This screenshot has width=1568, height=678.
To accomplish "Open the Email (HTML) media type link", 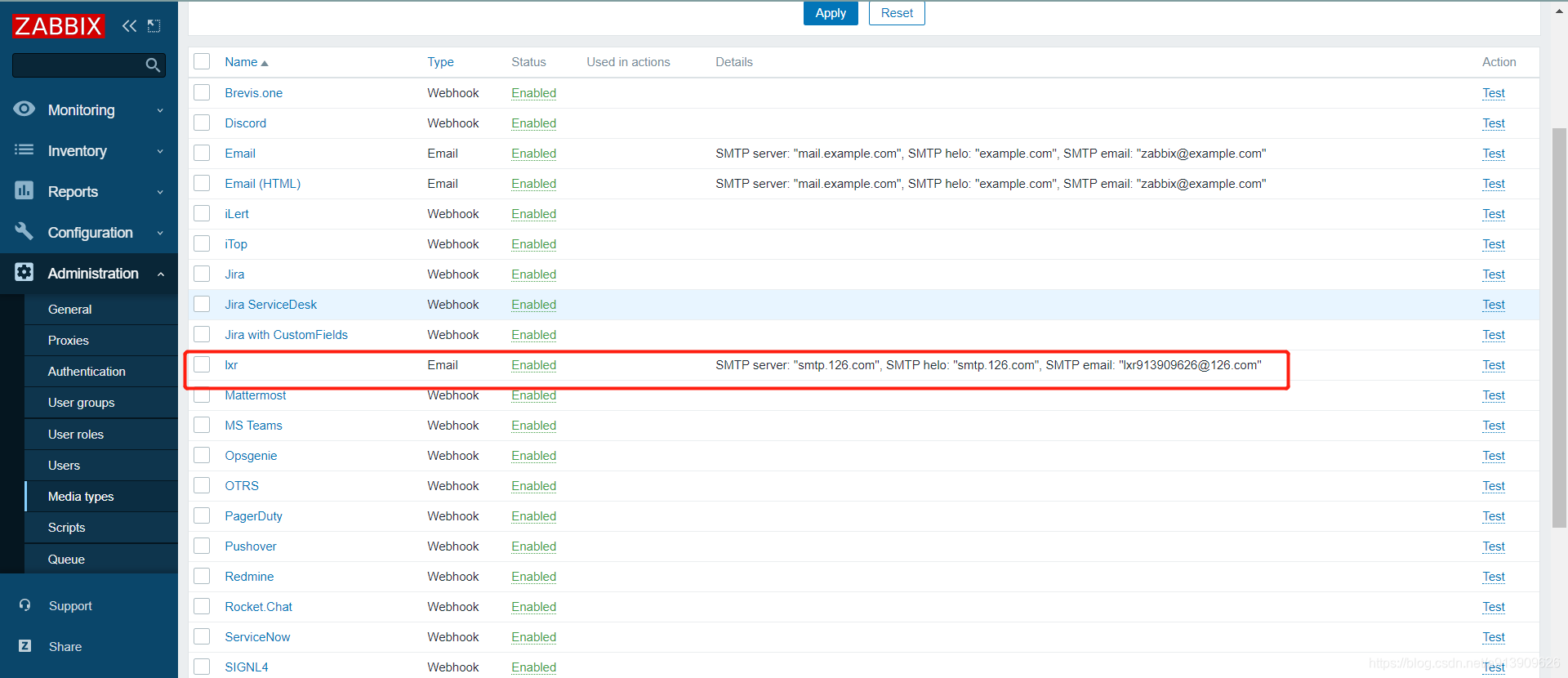I will [x=262, y=183].
